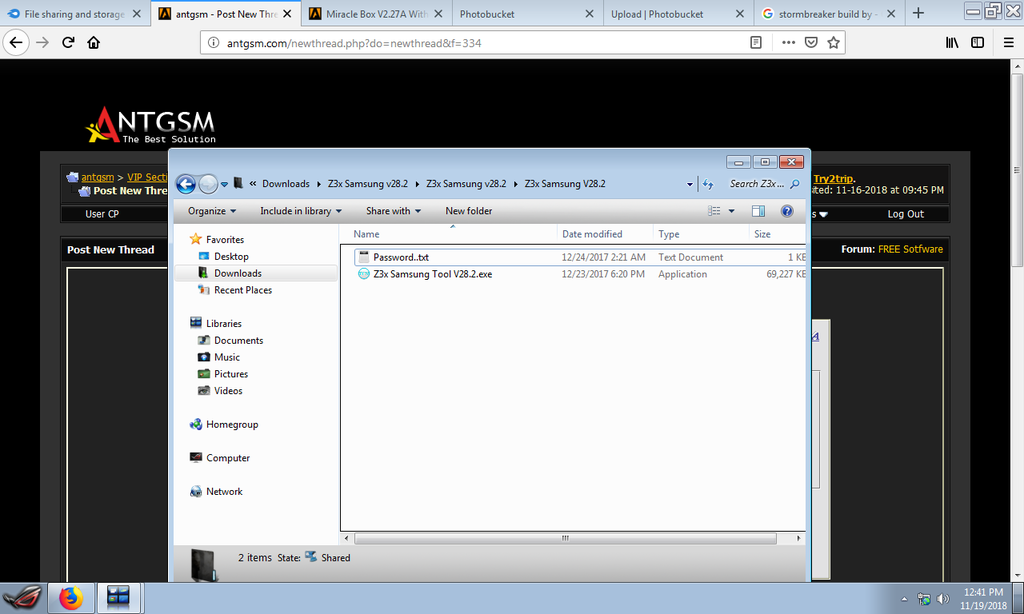Expand breadcrumb arrow after Downloads
This screenshot has height=614, width=1024.
click(319, 184)
